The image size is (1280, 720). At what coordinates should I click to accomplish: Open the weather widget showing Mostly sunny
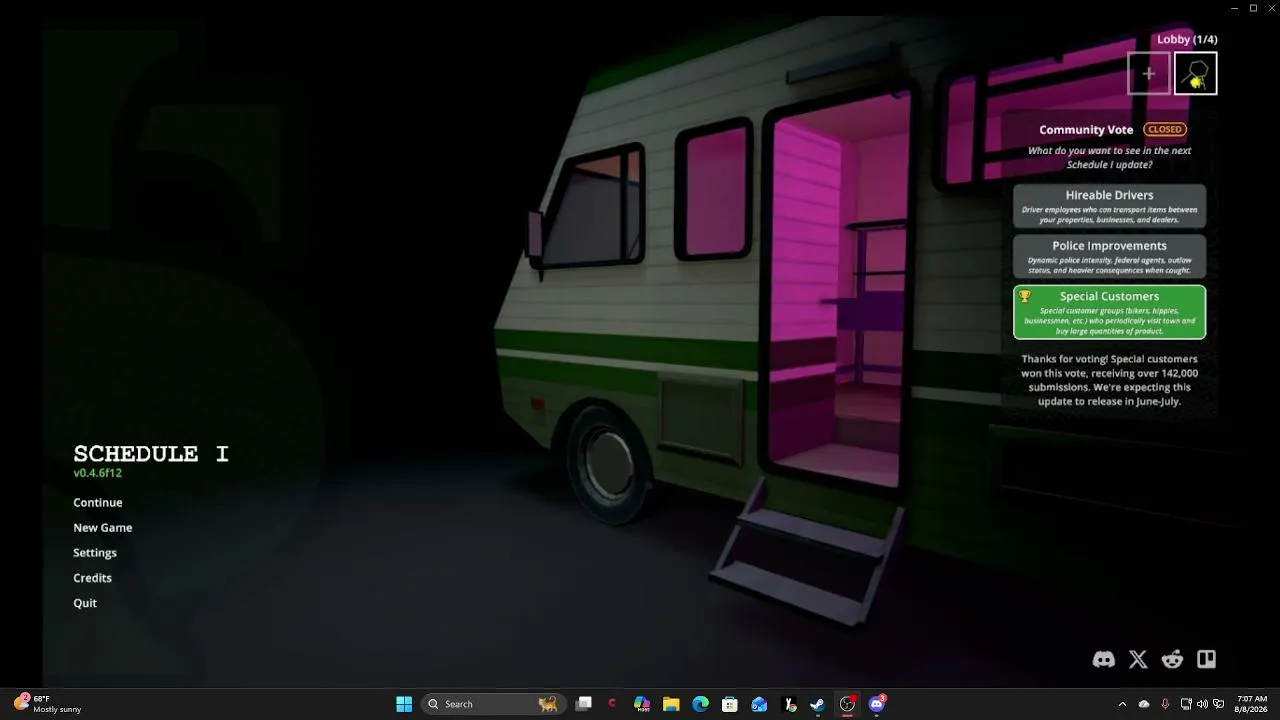tap(48, 704)
